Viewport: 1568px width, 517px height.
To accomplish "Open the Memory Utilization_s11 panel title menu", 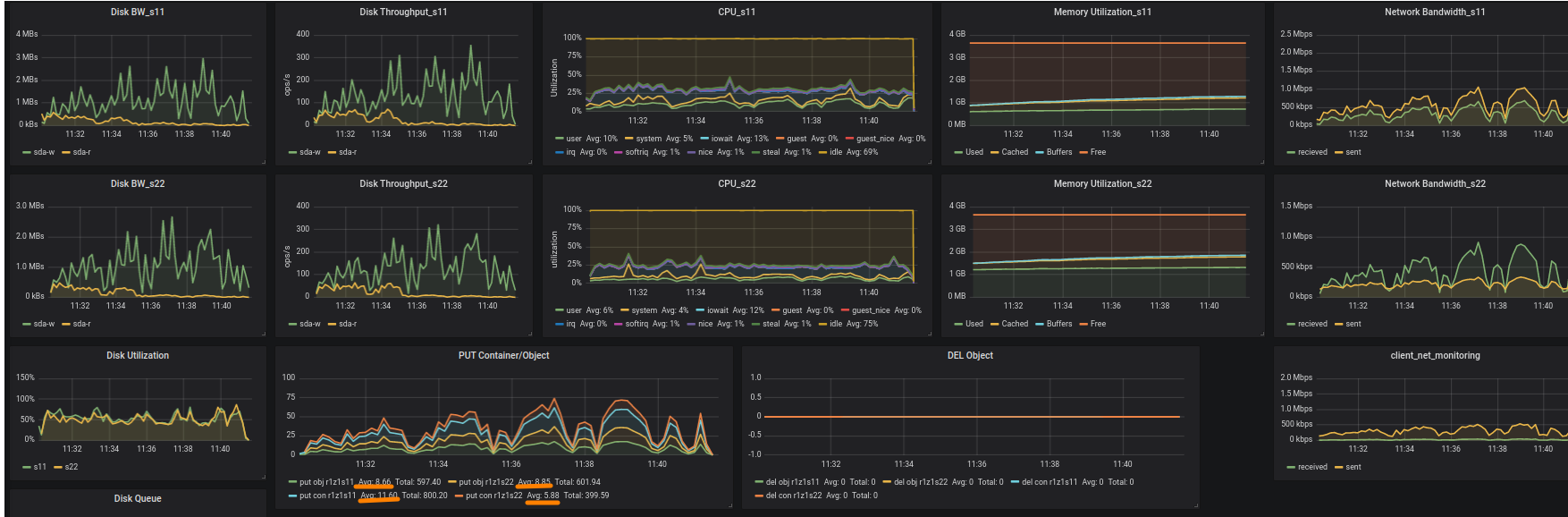I will [x=1102, y=12].
